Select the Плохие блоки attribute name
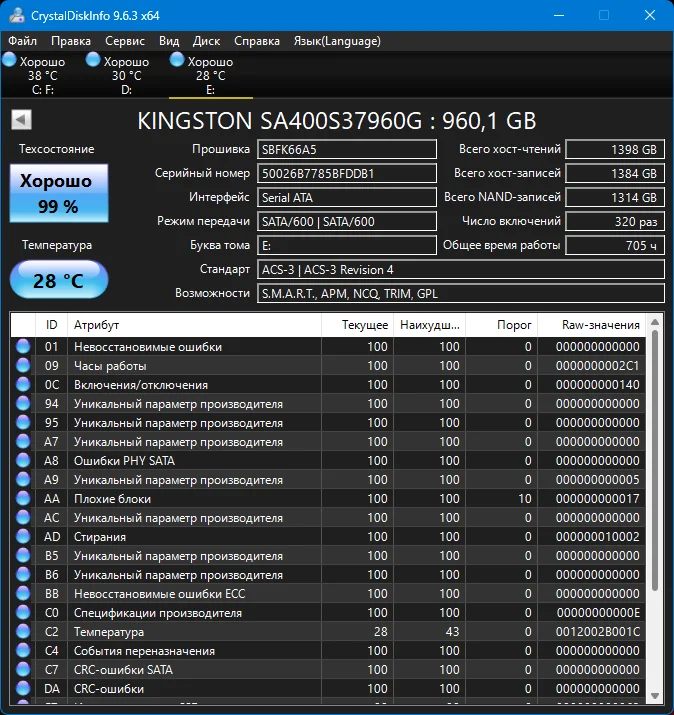Screen dimensions: 674x715 point(112,499)
